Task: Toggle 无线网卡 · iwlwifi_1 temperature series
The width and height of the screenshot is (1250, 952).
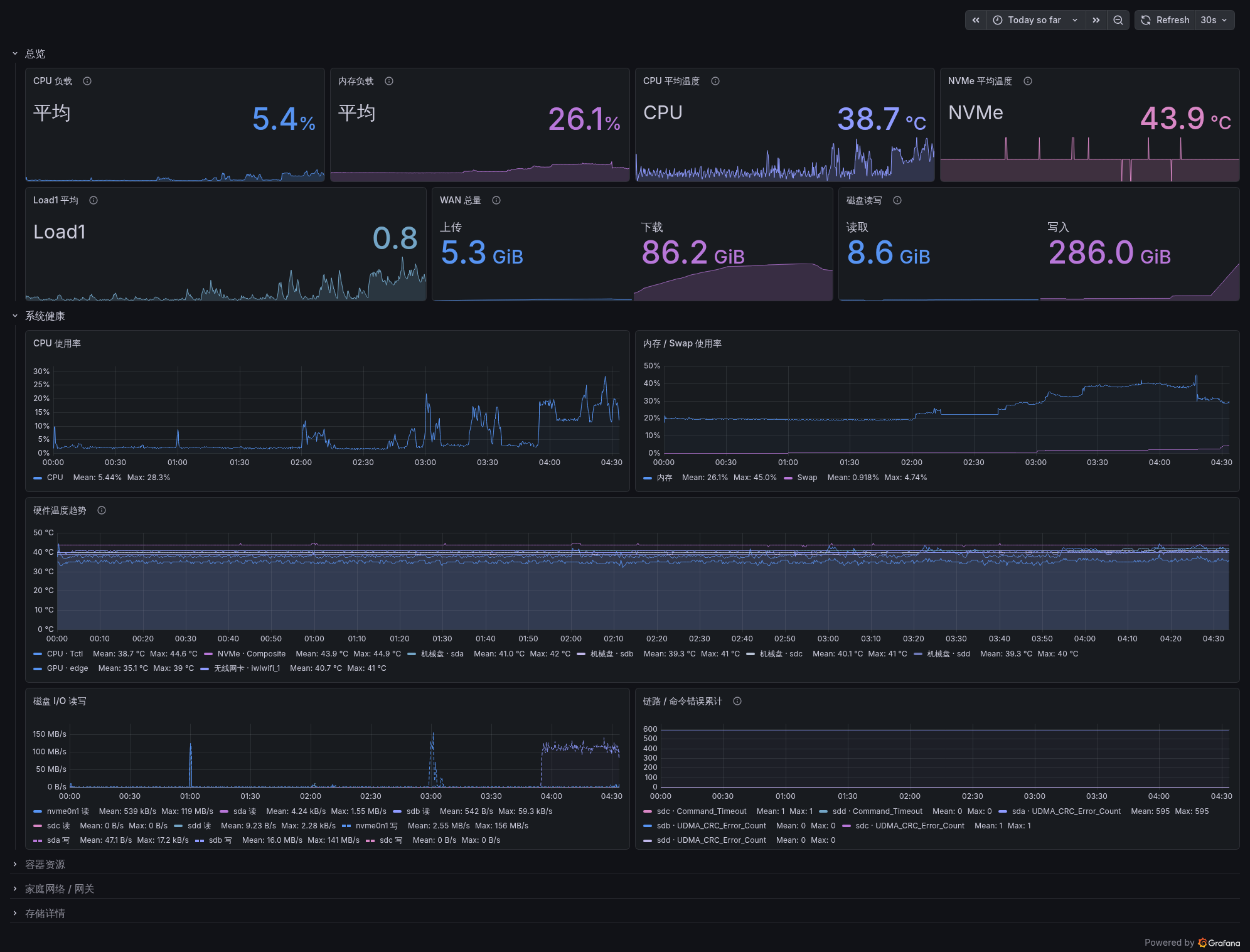Action: click(x=247, y=668)
